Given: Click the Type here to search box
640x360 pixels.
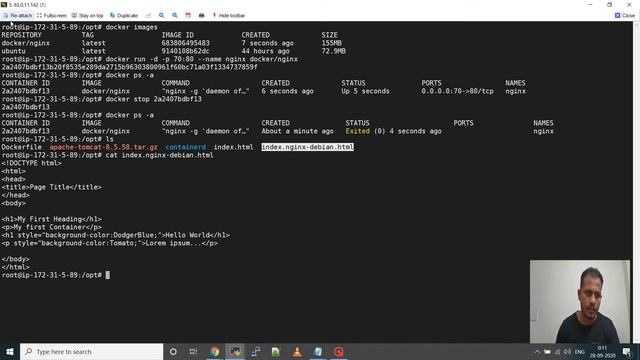Looking at the screenshot, I should tap(91, 351).
